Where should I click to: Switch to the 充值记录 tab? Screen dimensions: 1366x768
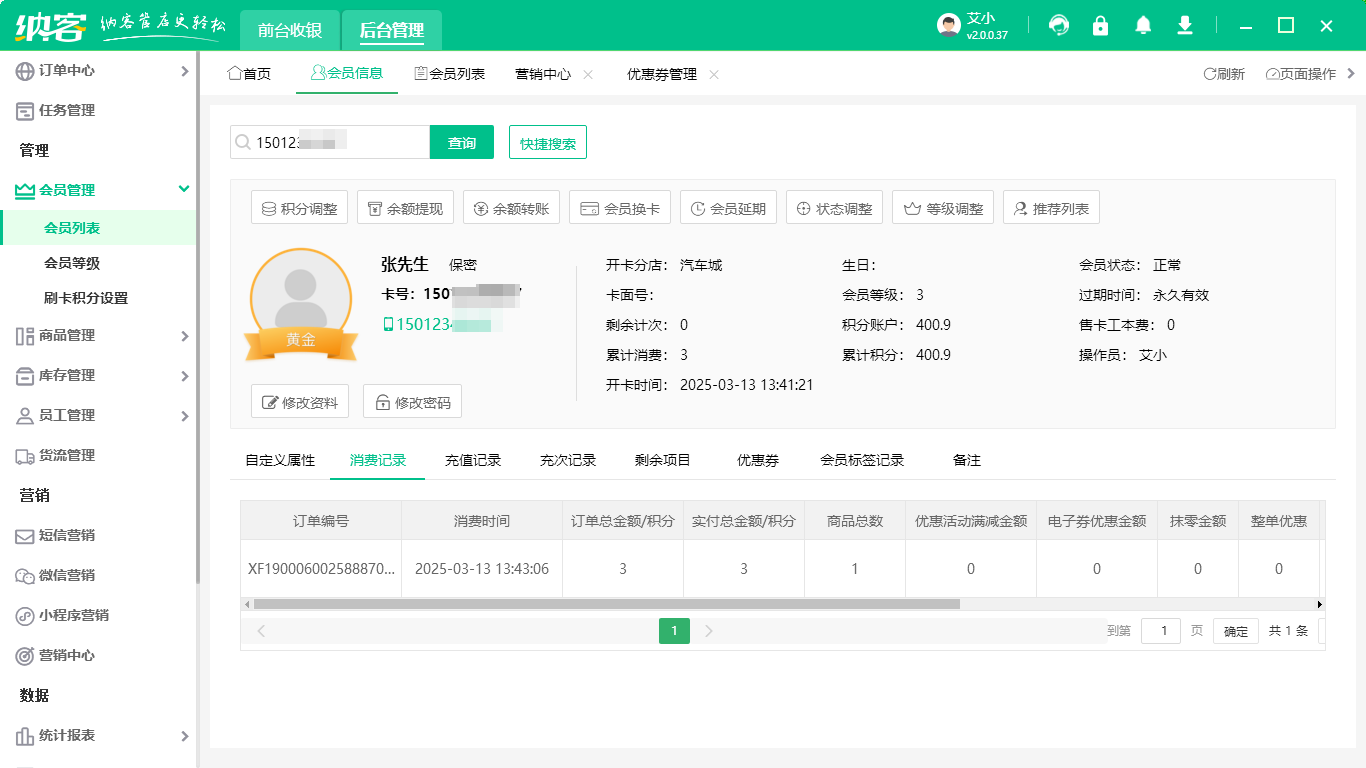click(474, 460)
